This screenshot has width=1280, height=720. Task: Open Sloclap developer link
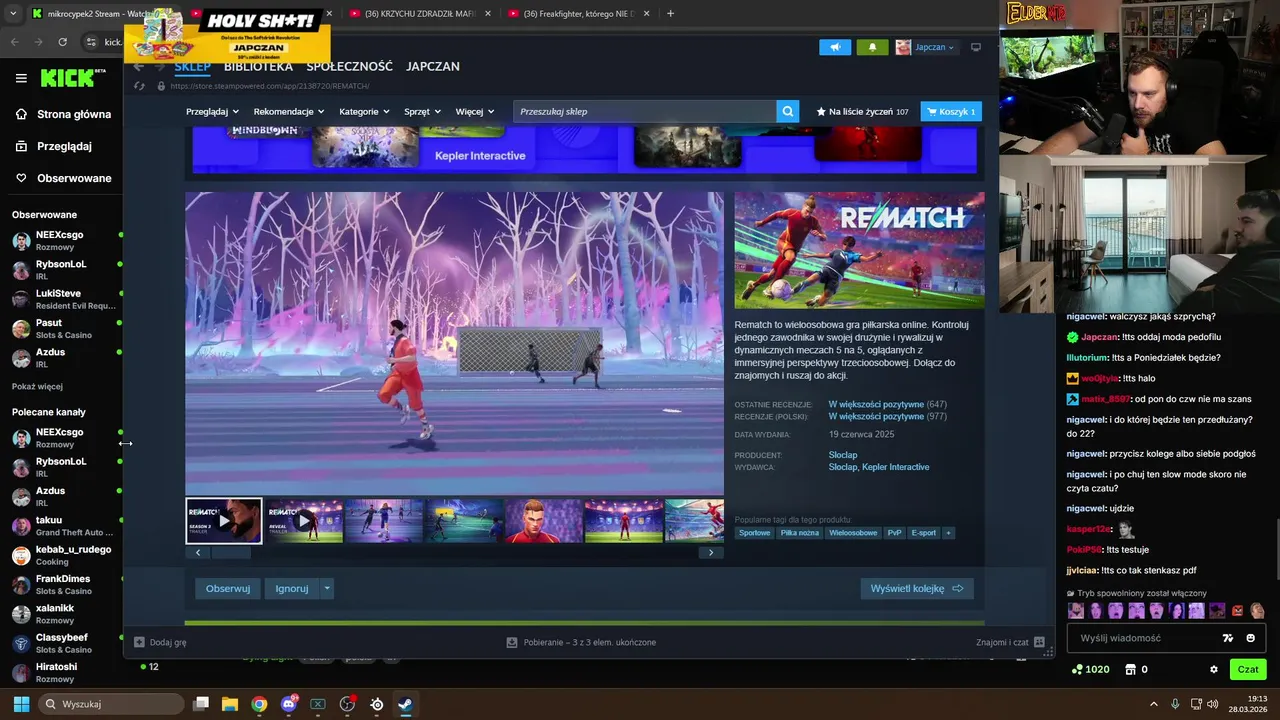843,455
